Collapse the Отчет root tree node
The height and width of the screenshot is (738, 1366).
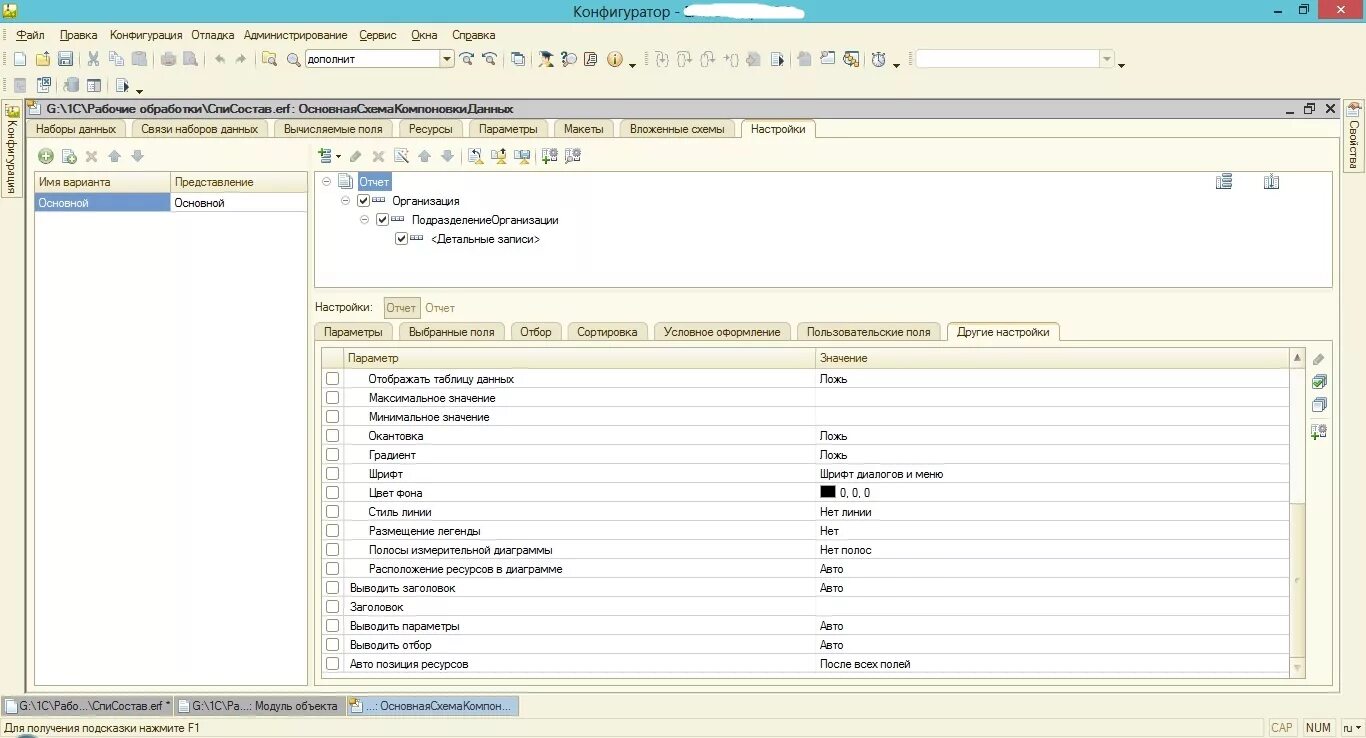pyautogui.click(x=327, y=182)
